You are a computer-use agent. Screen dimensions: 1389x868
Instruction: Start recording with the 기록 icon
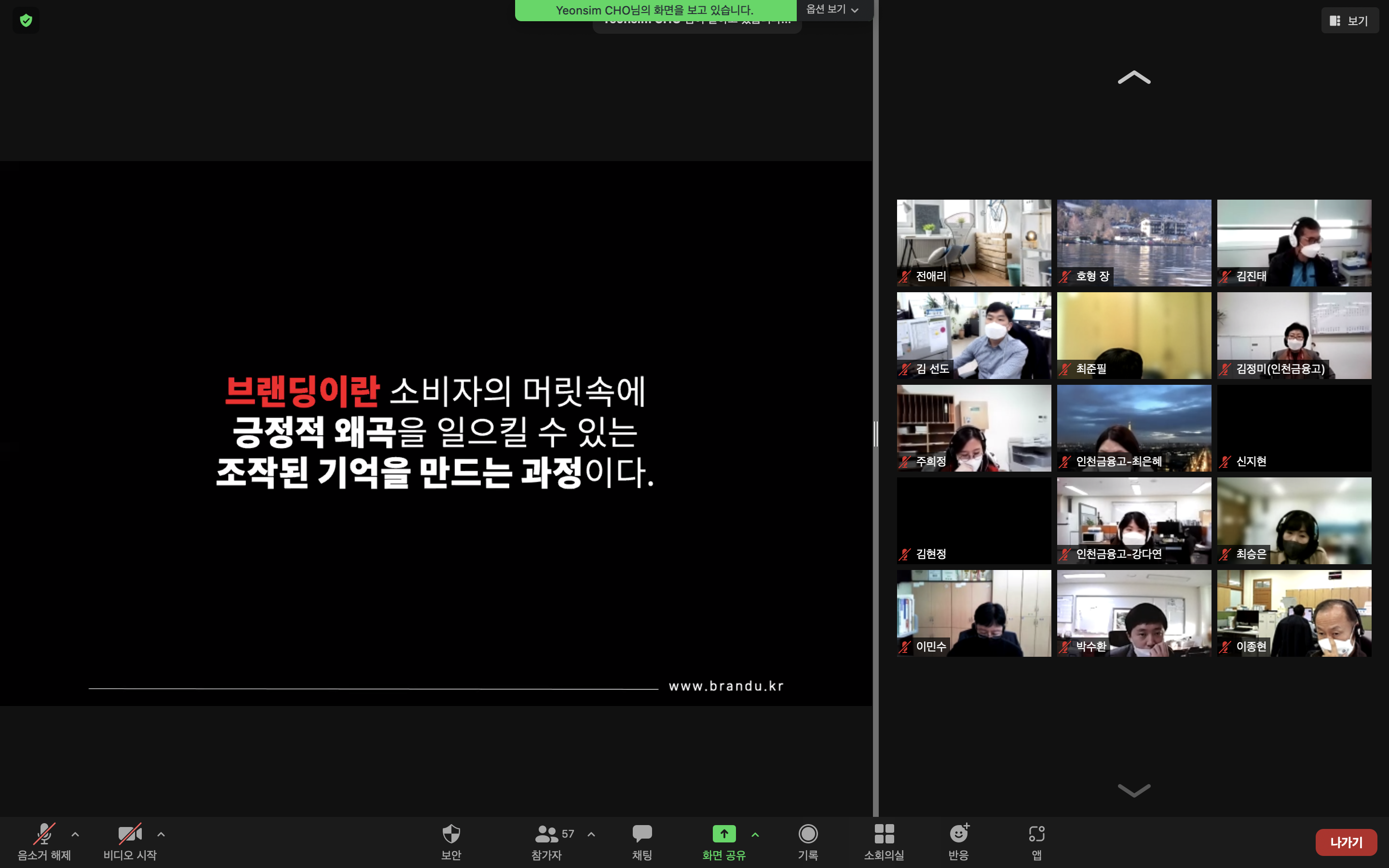[x=807, y=834]
